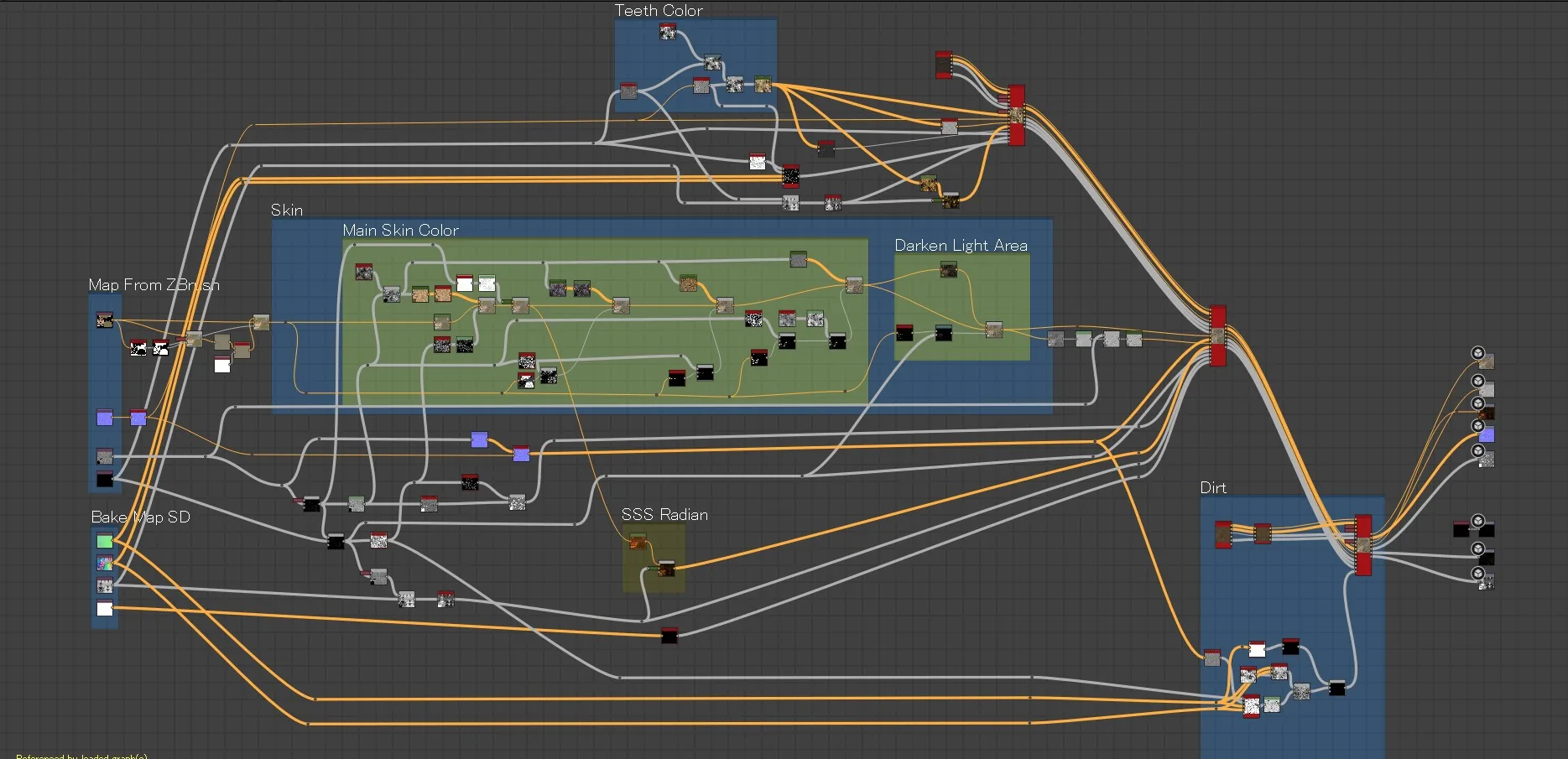The width and height of the screenshot is (1568, 759).
Task: Select the top node in Darken Light Area frame
Action: [948, 268]
